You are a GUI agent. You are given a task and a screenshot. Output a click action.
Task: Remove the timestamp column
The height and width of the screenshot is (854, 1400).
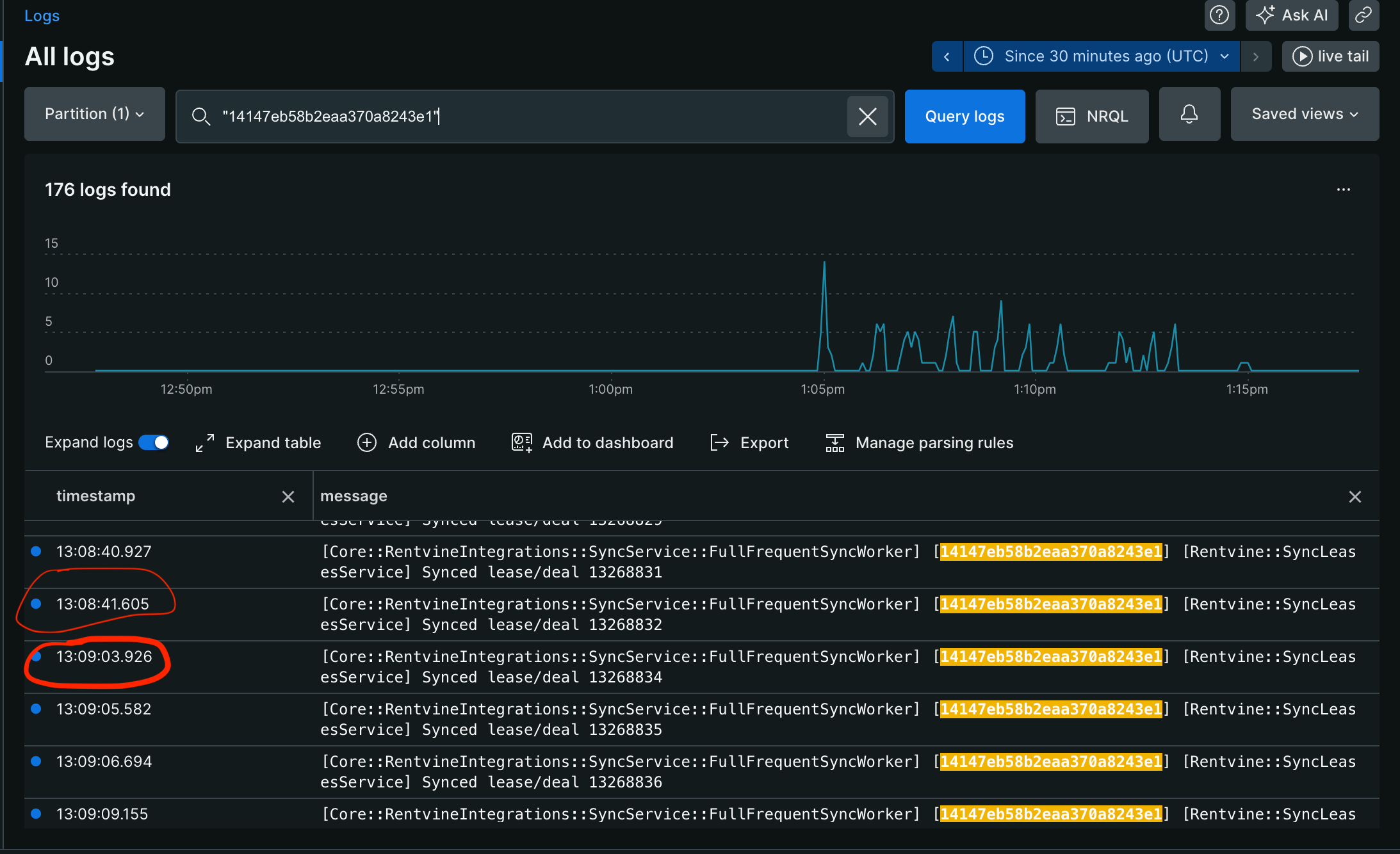288,497
